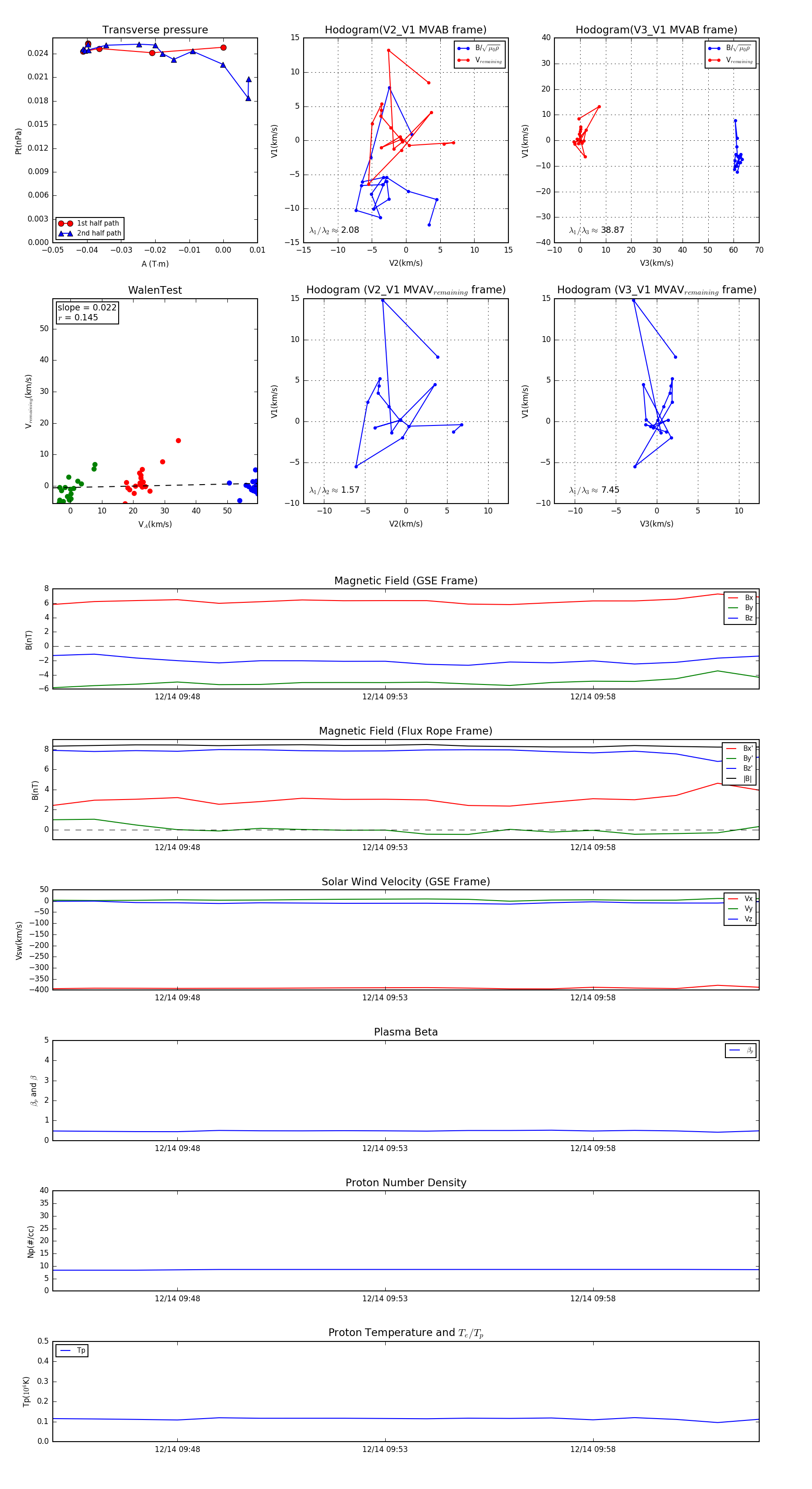Click the "V_A(km/s)" x-axis label in WalenTest
Viewport: 812px width, 1489px height.
[155, 524]
